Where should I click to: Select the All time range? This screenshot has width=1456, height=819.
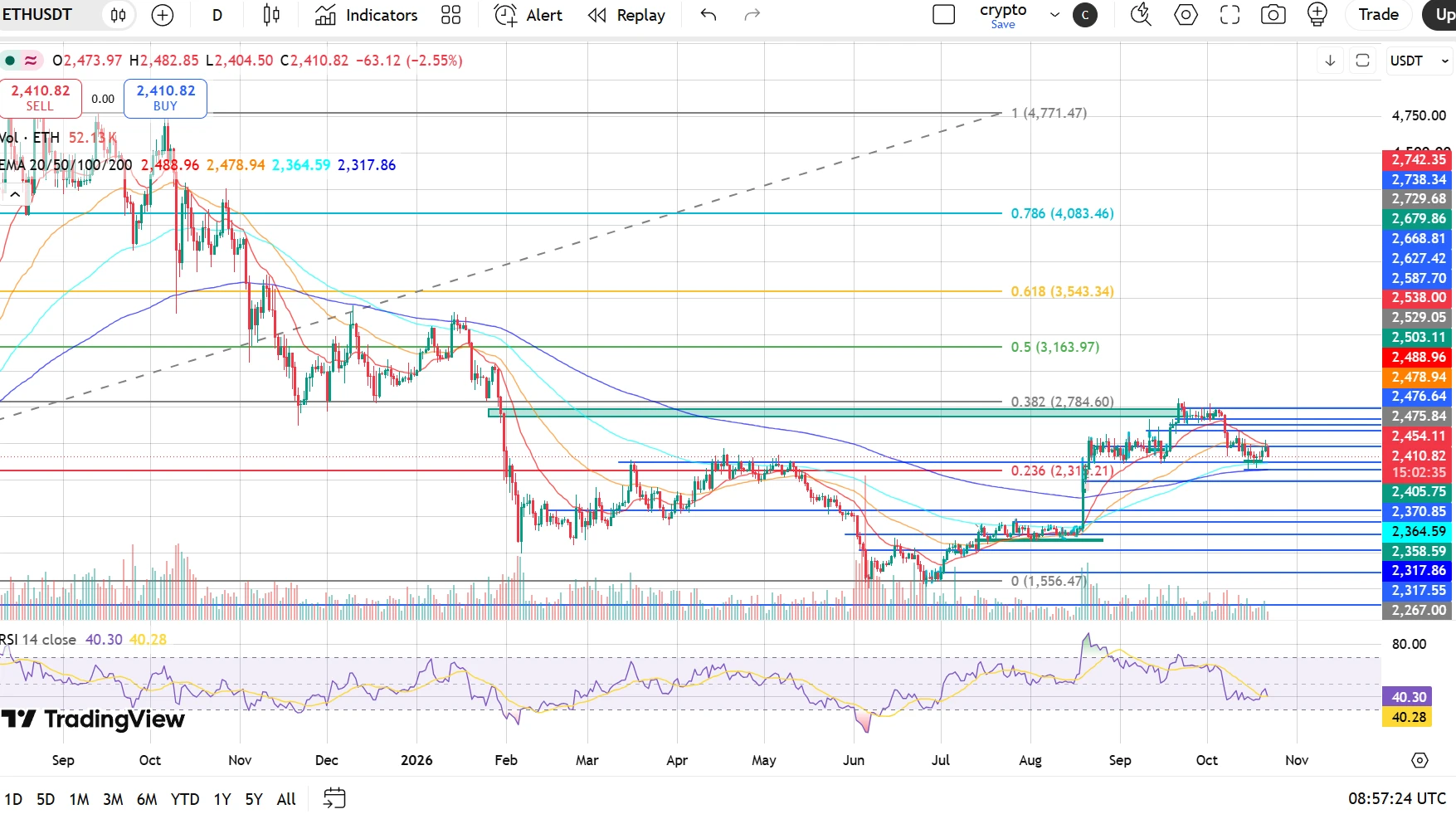(286, 799)
